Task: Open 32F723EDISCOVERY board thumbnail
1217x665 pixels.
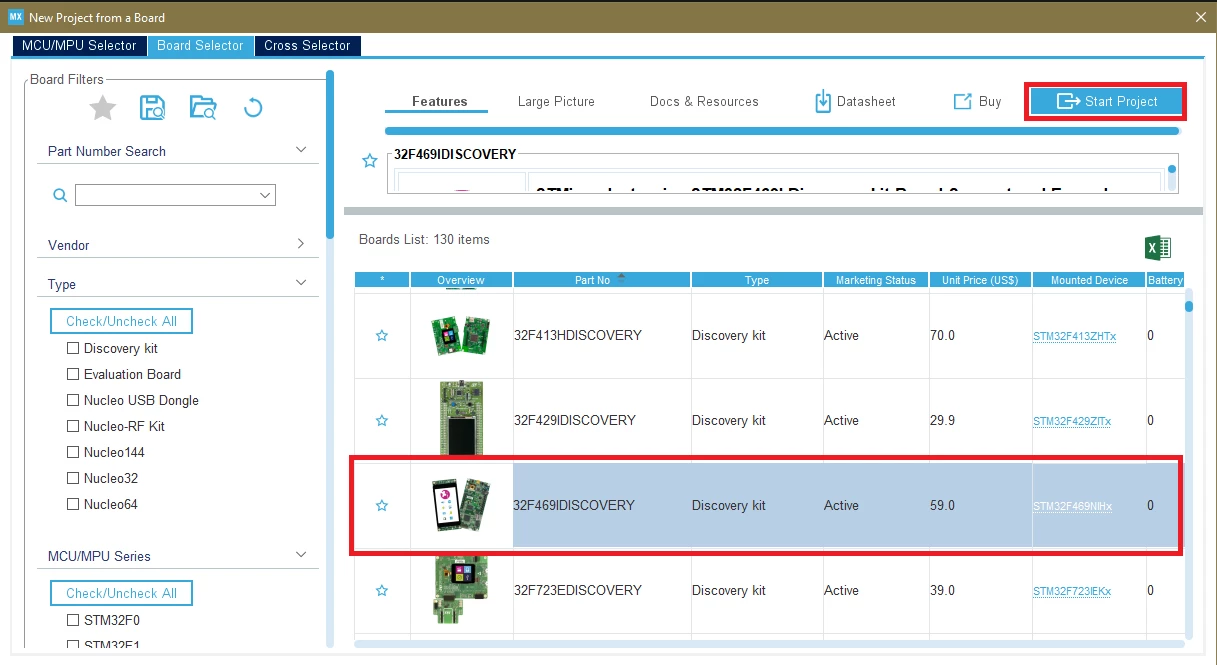Action: 461,588
